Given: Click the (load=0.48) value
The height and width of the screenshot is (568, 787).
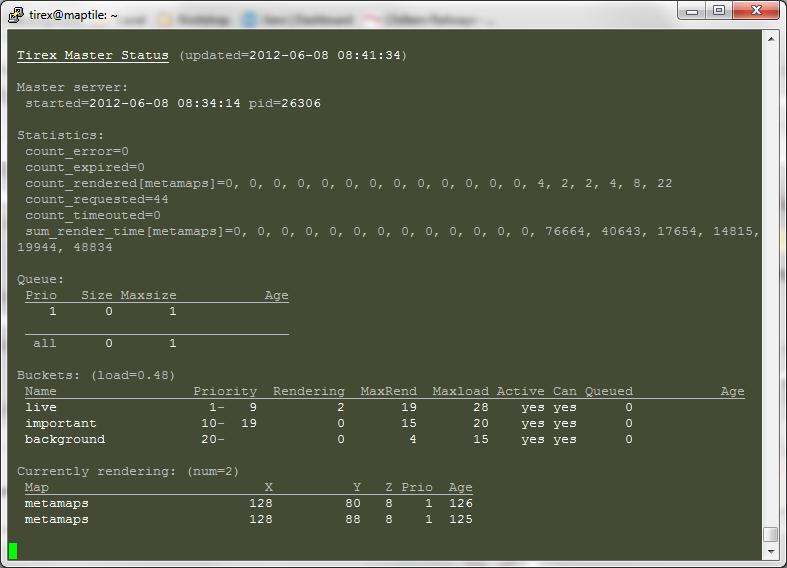Looking at the screenshot, I should pos(133,375).
